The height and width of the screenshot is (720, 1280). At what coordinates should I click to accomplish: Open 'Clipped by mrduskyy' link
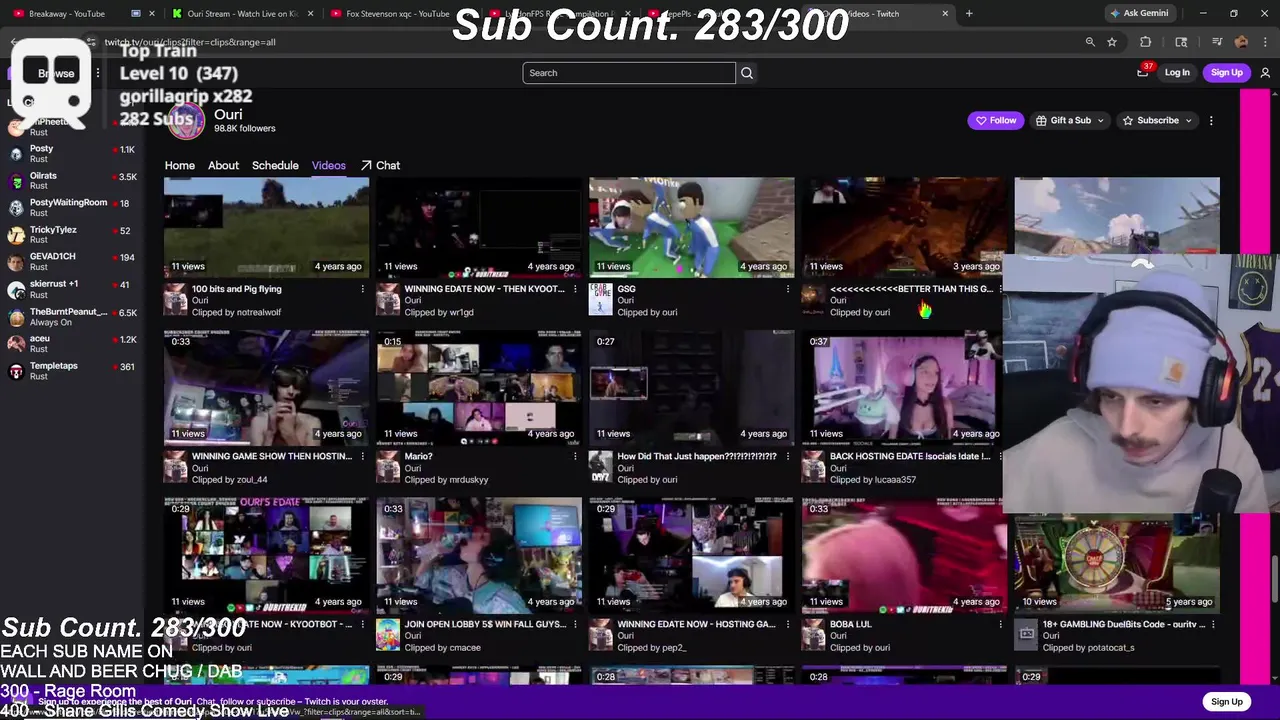(x=446, y=480)
